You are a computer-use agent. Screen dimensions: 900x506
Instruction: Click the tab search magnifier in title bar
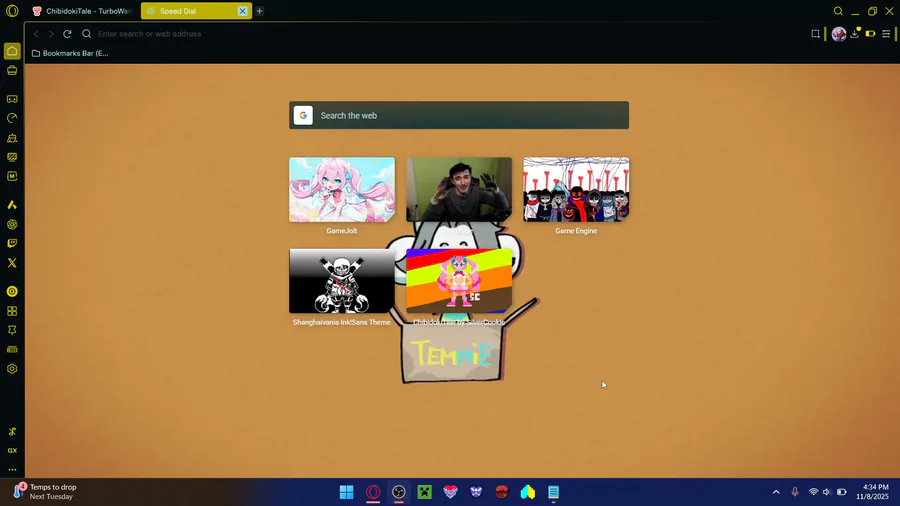(838, 11)
